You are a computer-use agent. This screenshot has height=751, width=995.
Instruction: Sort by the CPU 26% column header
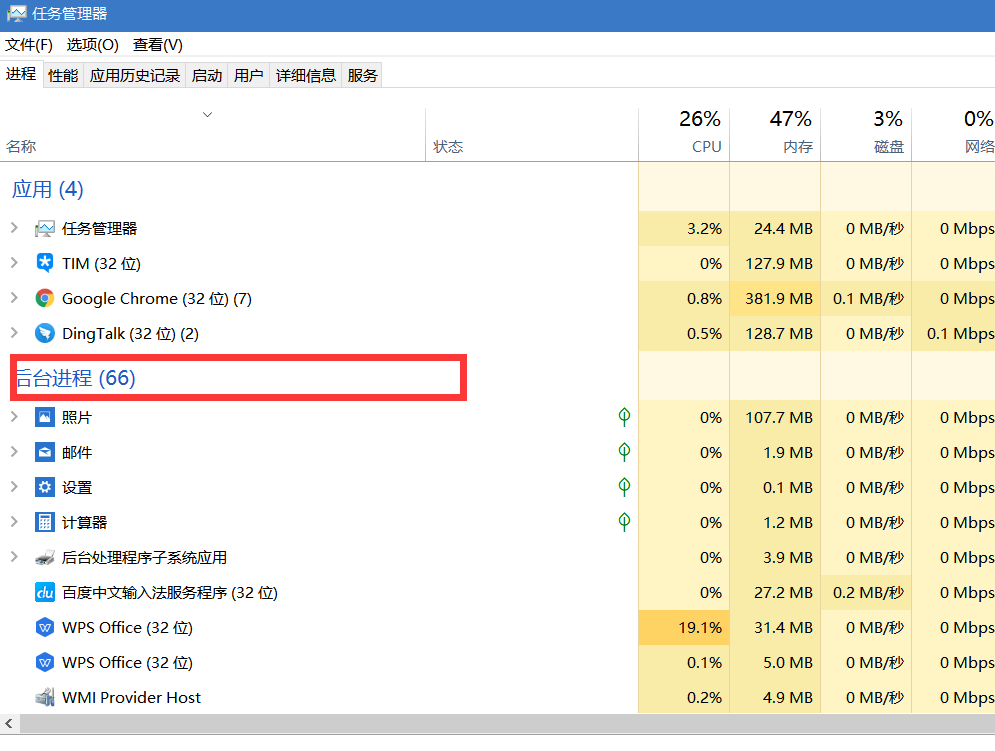pyautogui.click(x=684, y=135)
